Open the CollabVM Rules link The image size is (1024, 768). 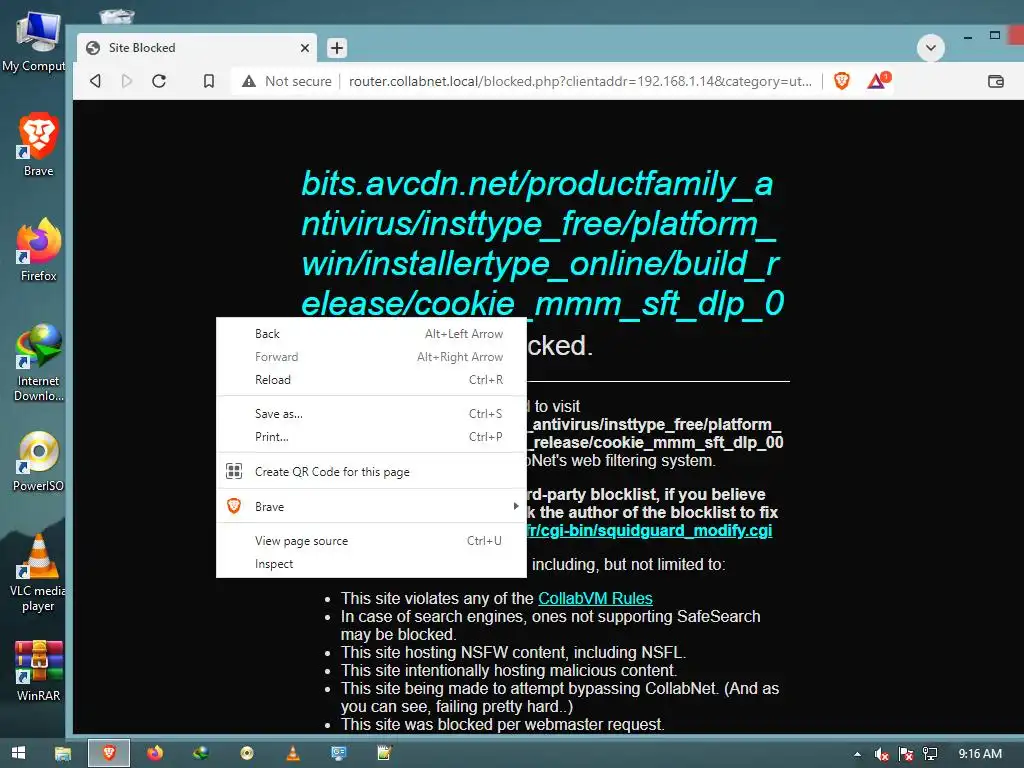pos(595,598)
